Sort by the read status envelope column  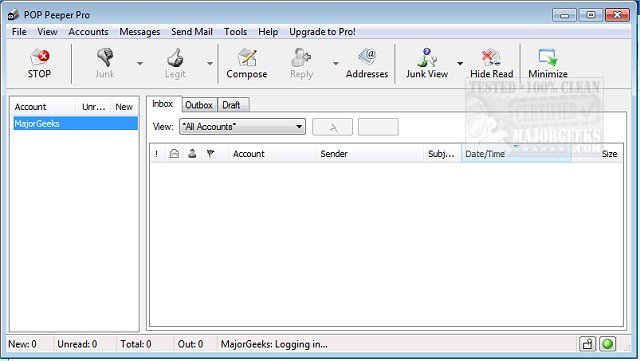tap(174, 154)
